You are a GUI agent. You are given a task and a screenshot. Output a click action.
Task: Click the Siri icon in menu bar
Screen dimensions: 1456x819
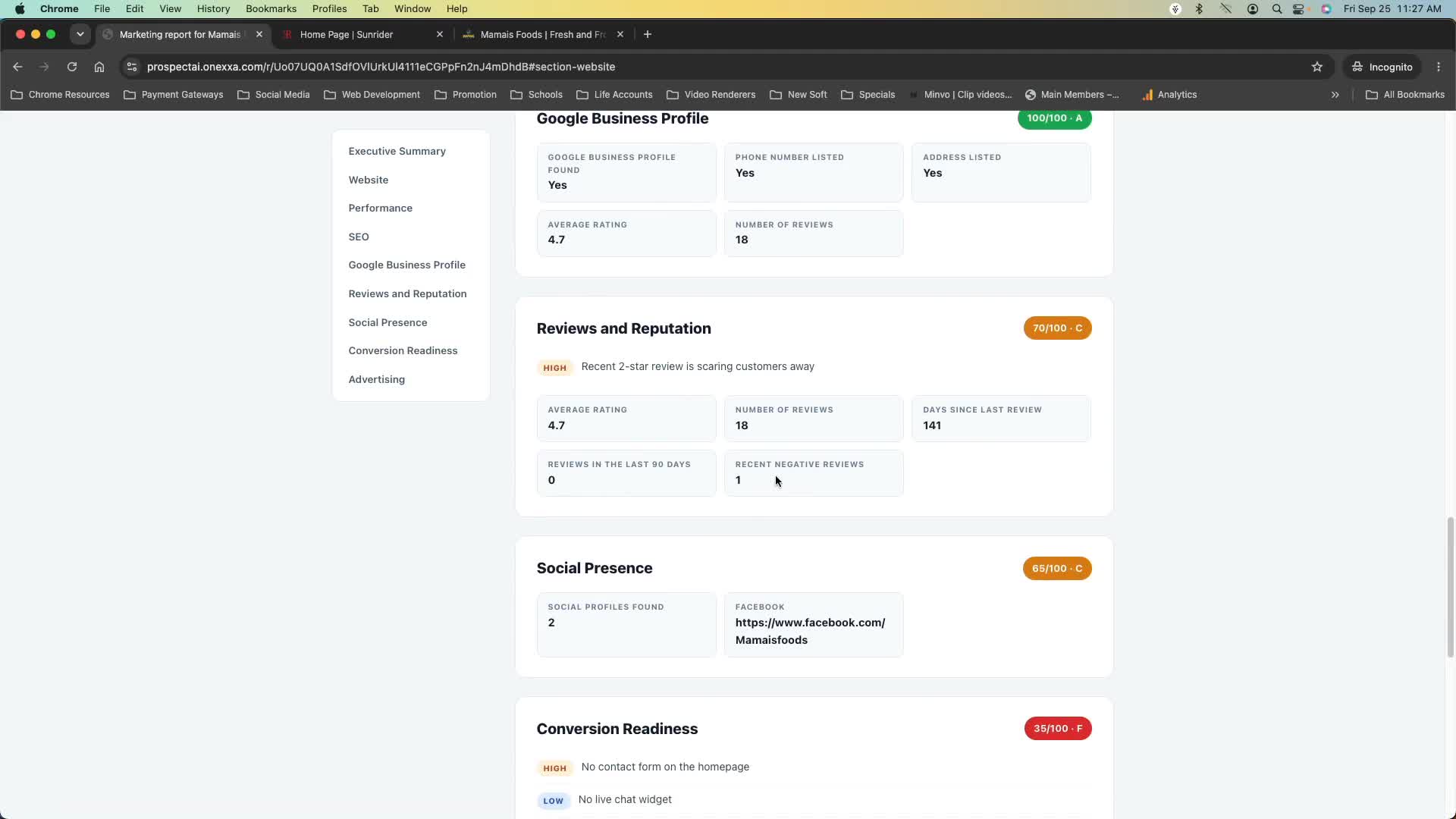pyautogui.click(x=1326, y=9)
